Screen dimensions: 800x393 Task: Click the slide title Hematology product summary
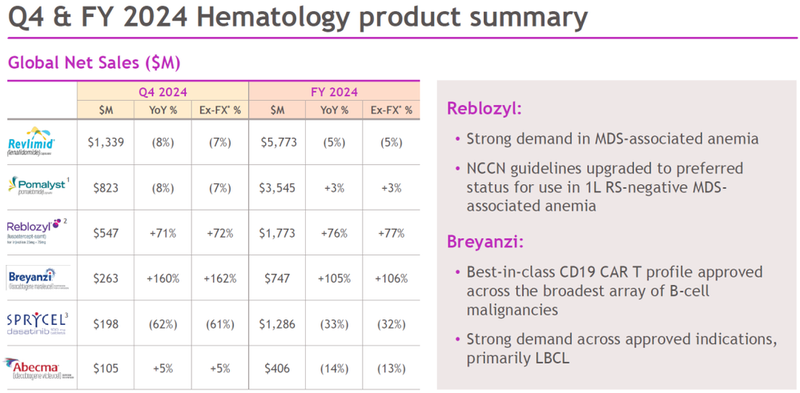click(x=391, y=19)
